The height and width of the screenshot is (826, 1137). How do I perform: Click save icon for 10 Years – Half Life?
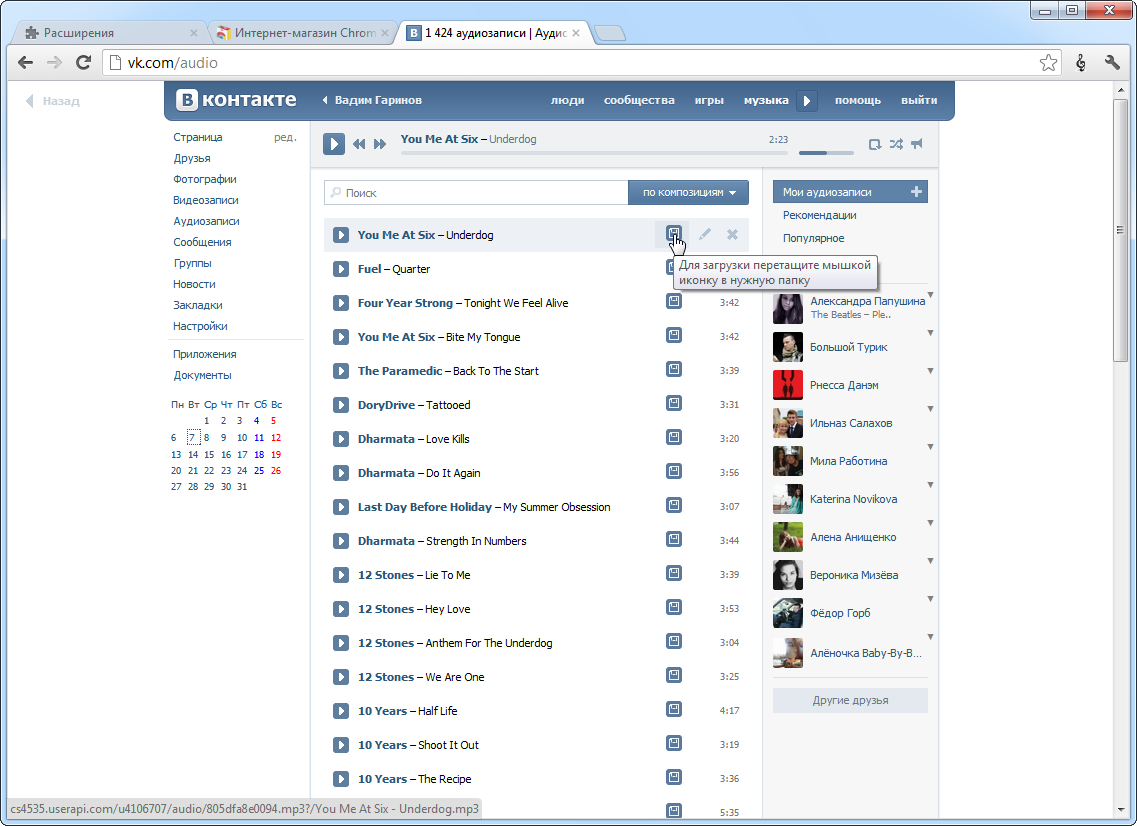click(674, 709)
